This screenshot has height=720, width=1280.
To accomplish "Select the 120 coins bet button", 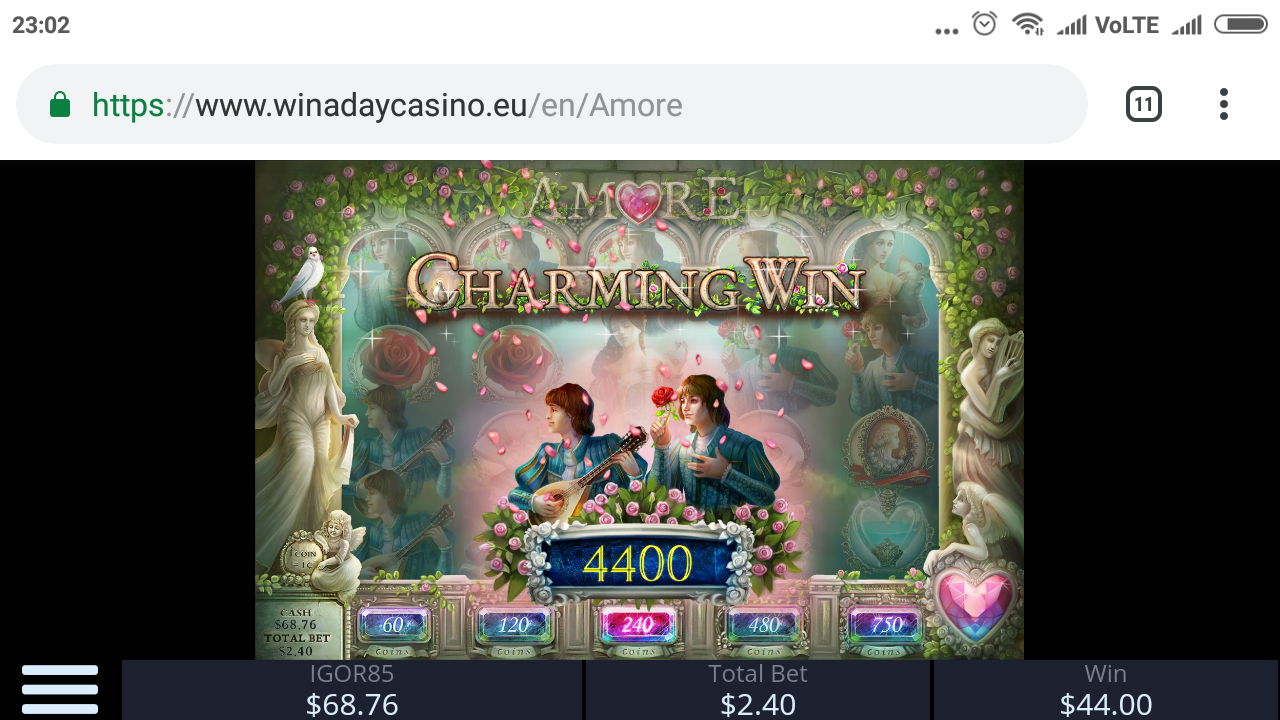I will click(514, 625).
